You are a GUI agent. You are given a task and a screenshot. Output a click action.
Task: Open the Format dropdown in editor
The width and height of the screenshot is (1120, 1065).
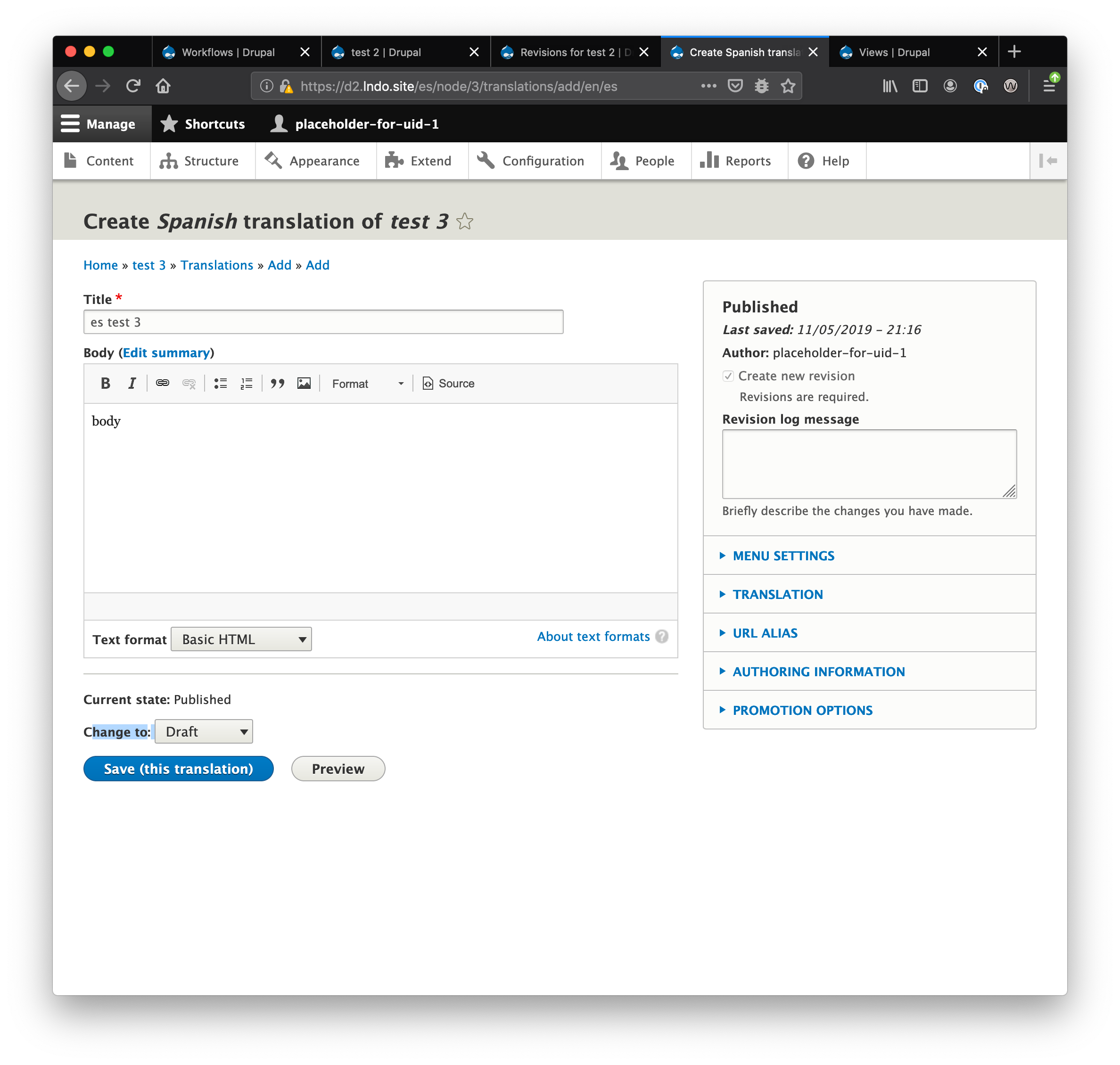pyautogui.click(x=367, y=383)
